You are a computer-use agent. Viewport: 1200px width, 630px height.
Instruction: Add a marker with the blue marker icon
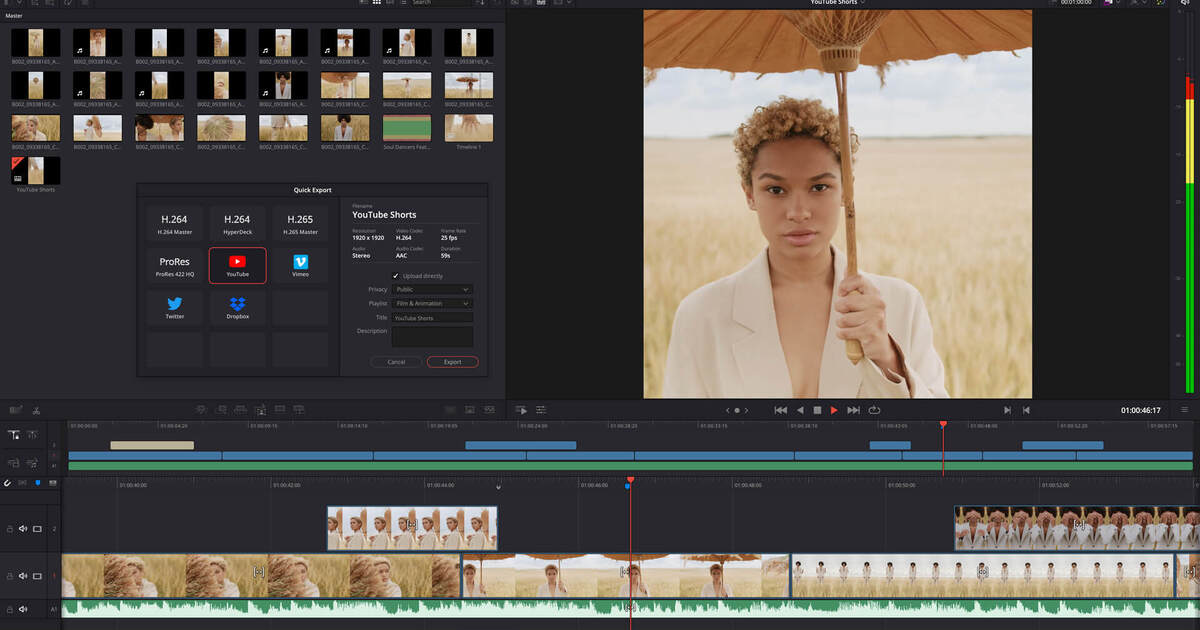pyautogui.click(x=38, y=483)
